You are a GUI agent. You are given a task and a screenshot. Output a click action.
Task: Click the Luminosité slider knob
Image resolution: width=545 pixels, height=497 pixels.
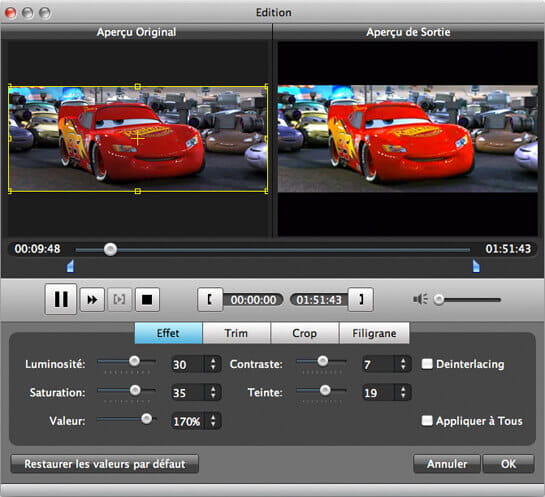click(135, 361)
